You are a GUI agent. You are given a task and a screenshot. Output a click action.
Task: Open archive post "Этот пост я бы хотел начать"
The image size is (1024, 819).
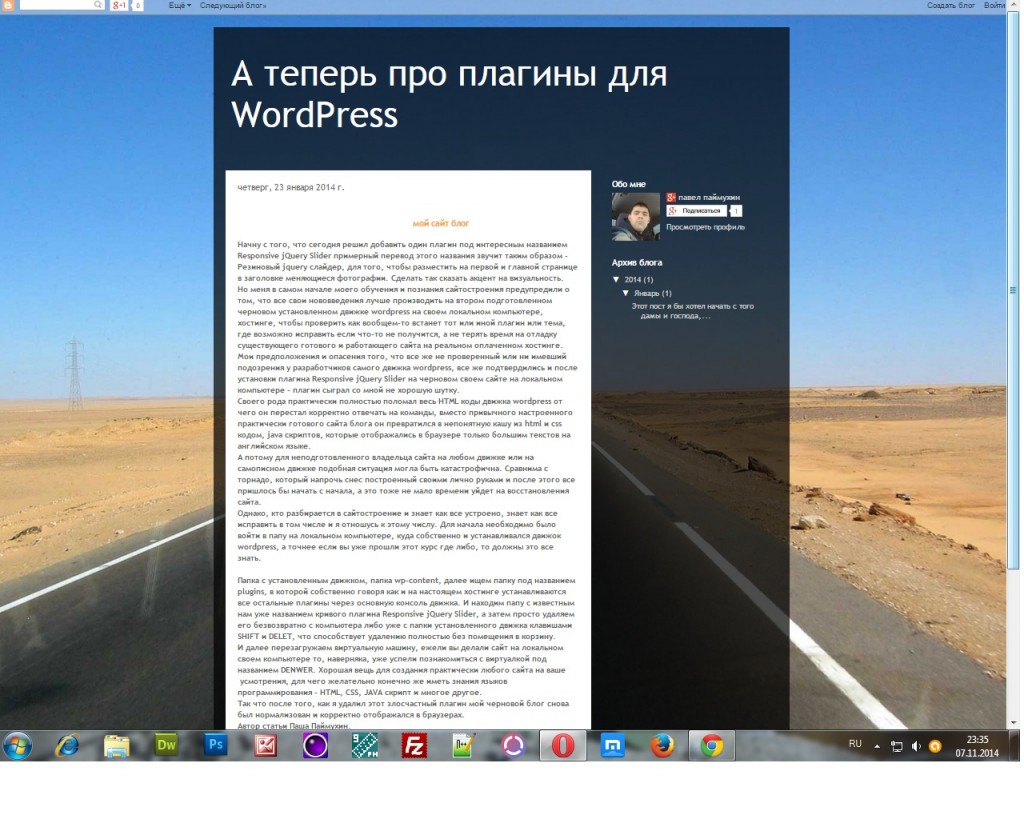692,311
